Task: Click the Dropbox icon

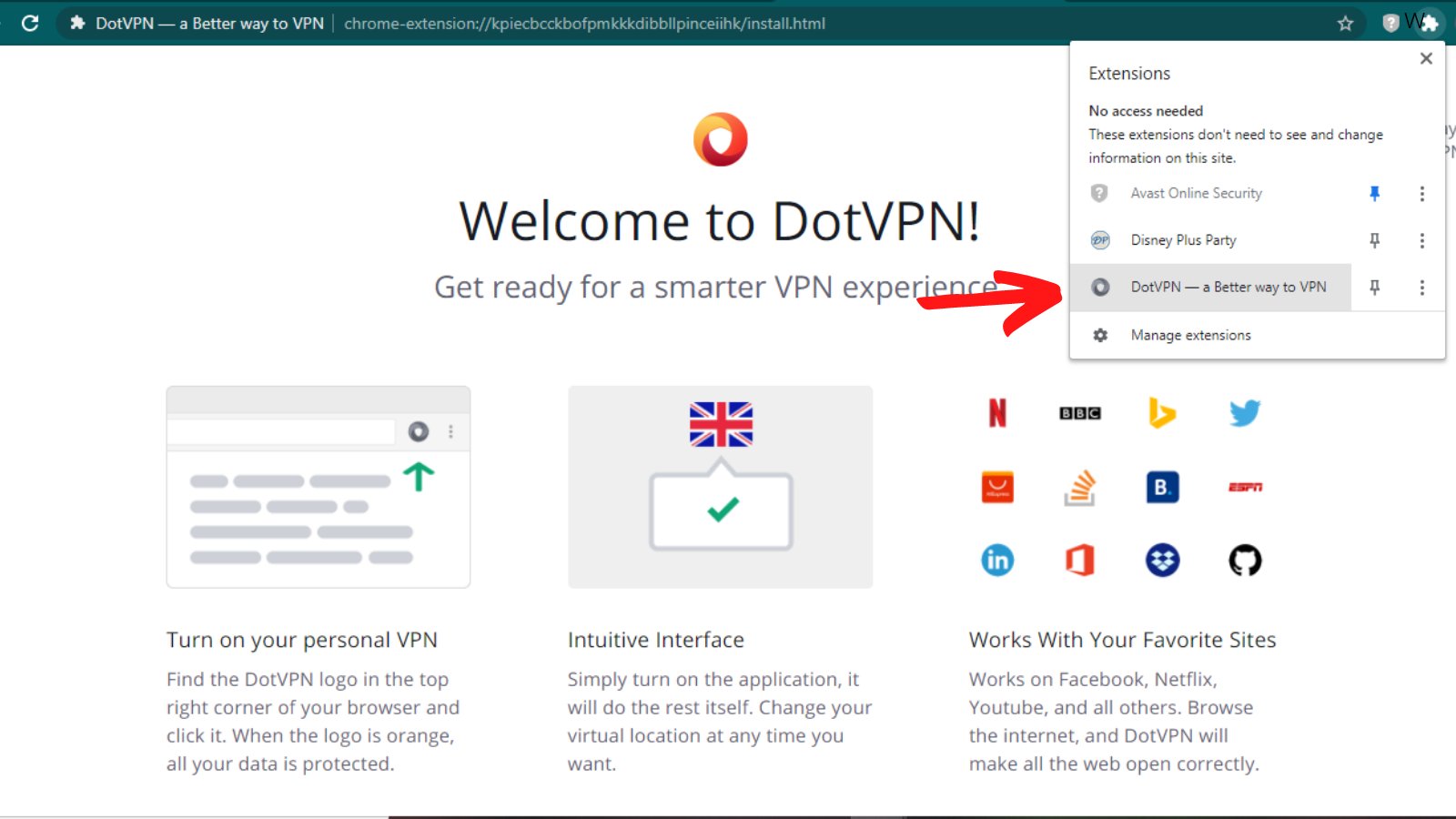Action: coord(1162,561)
